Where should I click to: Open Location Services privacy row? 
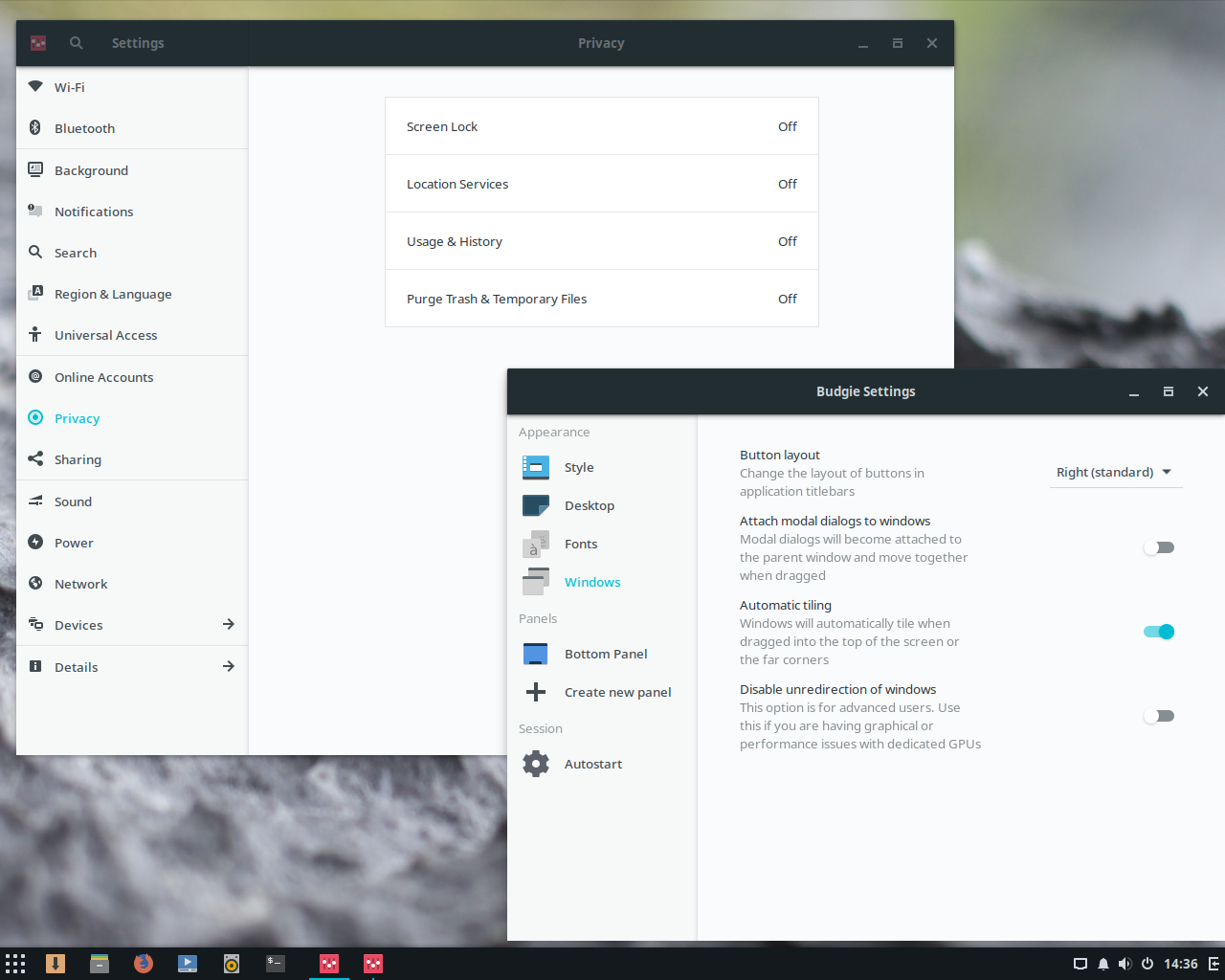[x=602, y=184]
